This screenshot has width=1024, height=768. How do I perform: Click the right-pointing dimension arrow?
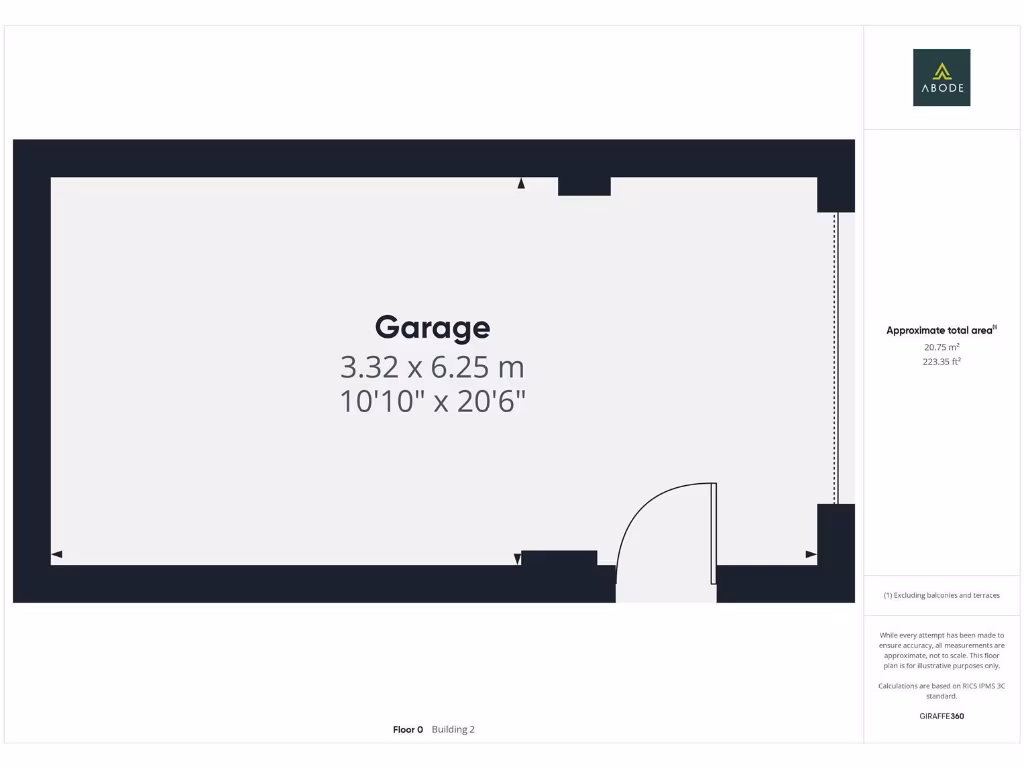click(x=811, y=554)
